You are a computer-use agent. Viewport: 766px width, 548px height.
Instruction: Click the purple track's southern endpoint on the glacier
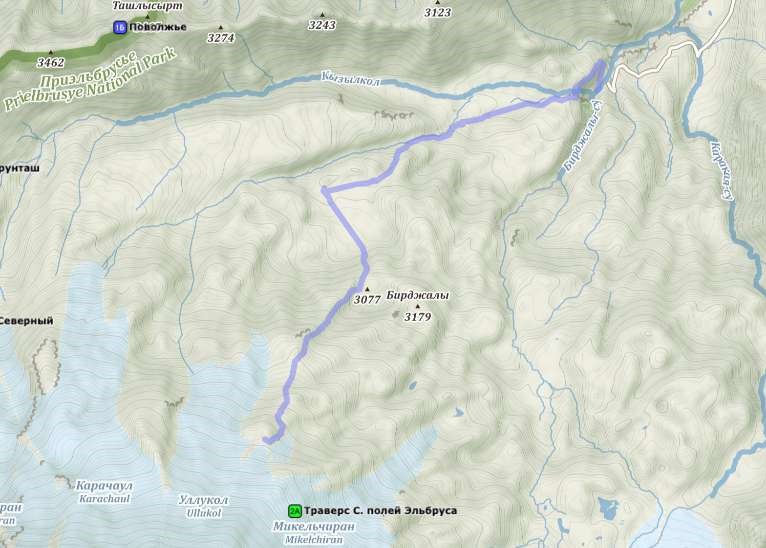[x=266, y=440]
